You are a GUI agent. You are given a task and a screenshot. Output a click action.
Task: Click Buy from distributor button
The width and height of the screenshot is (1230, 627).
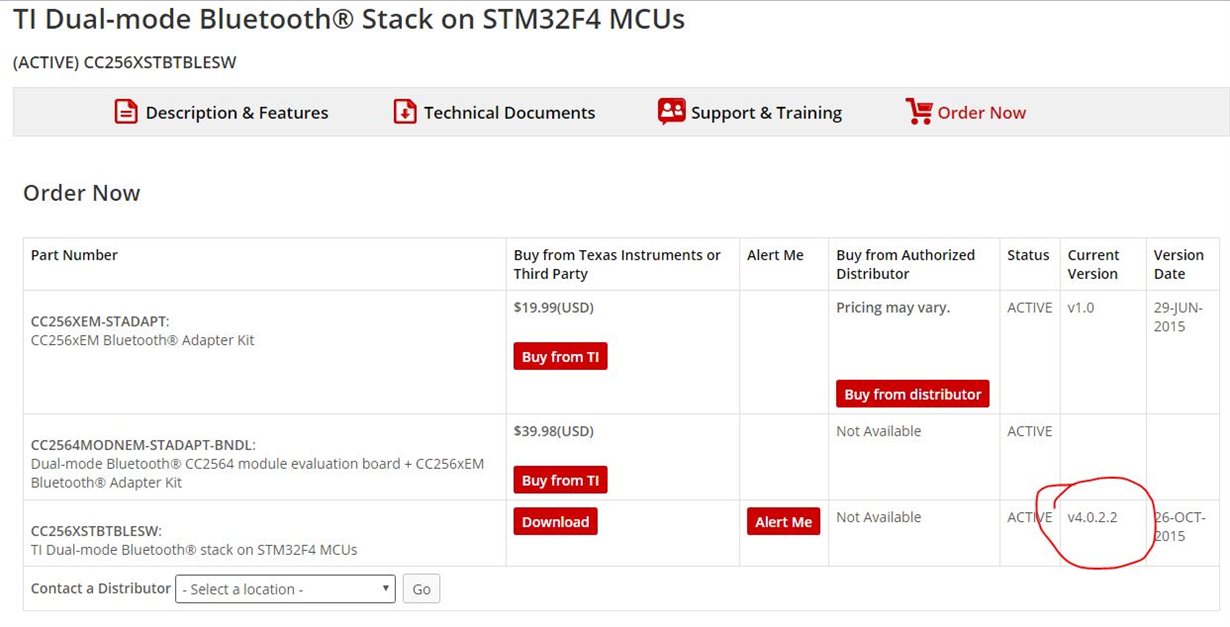coord(912,394)
